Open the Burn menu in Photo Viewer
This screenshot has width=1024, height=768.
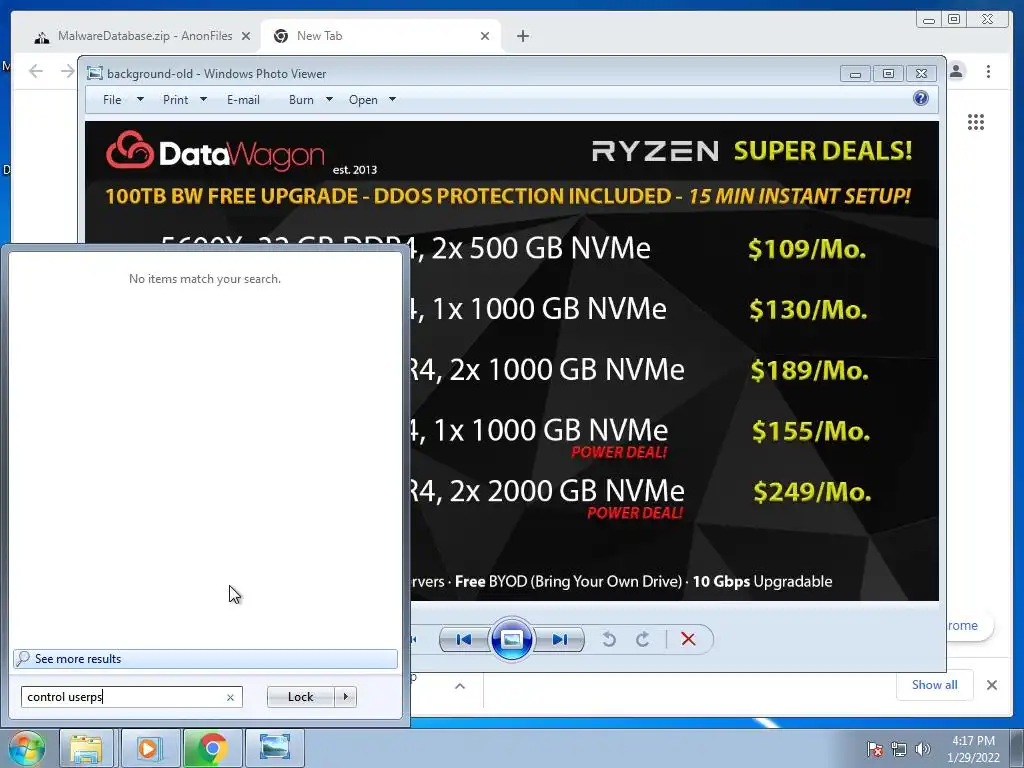(x=301, y=100)
